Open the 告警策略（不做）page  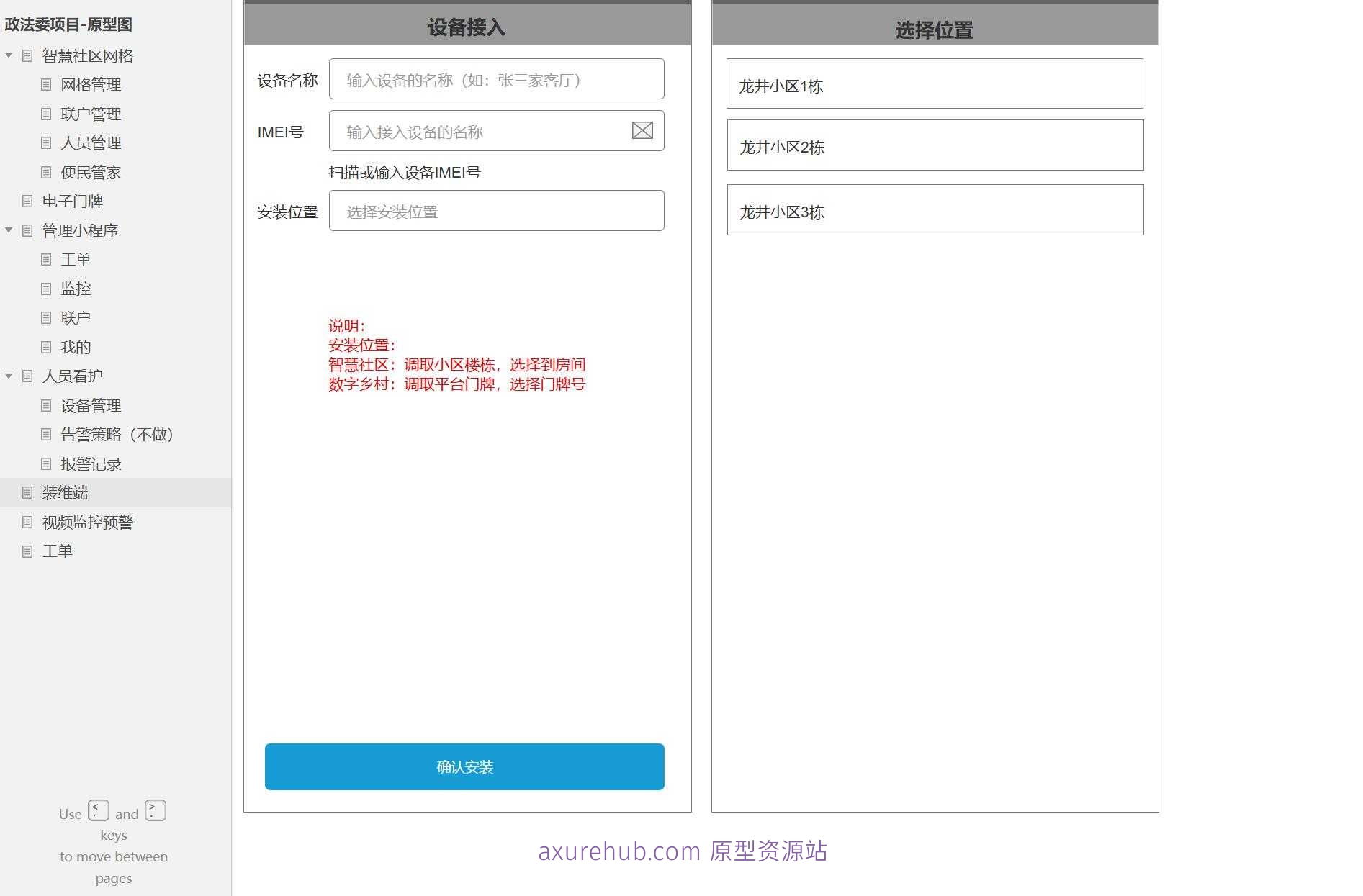[117, 435]
